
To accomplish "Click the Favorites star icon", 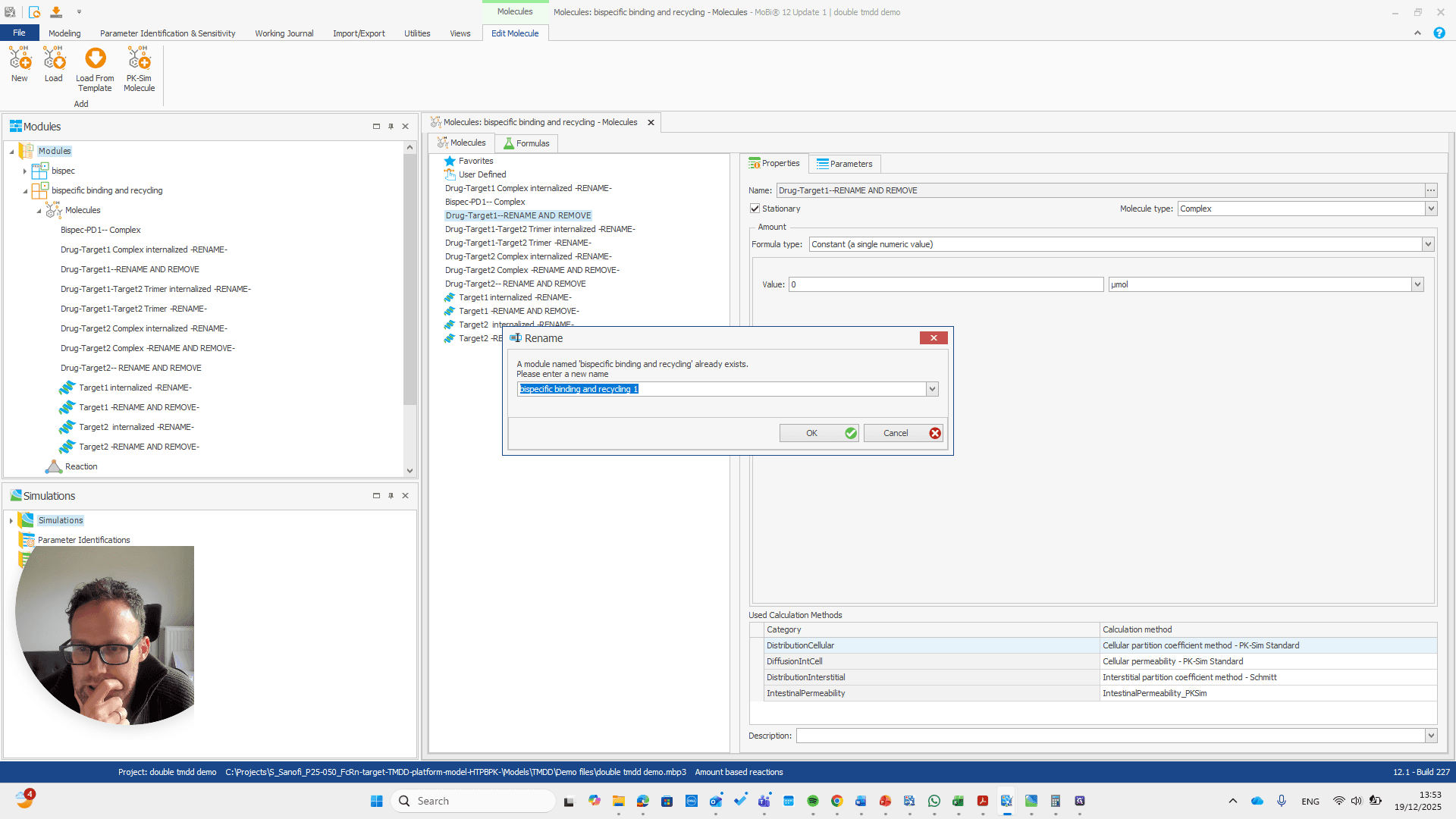I will pyautogui.click(x=450, y=161).
